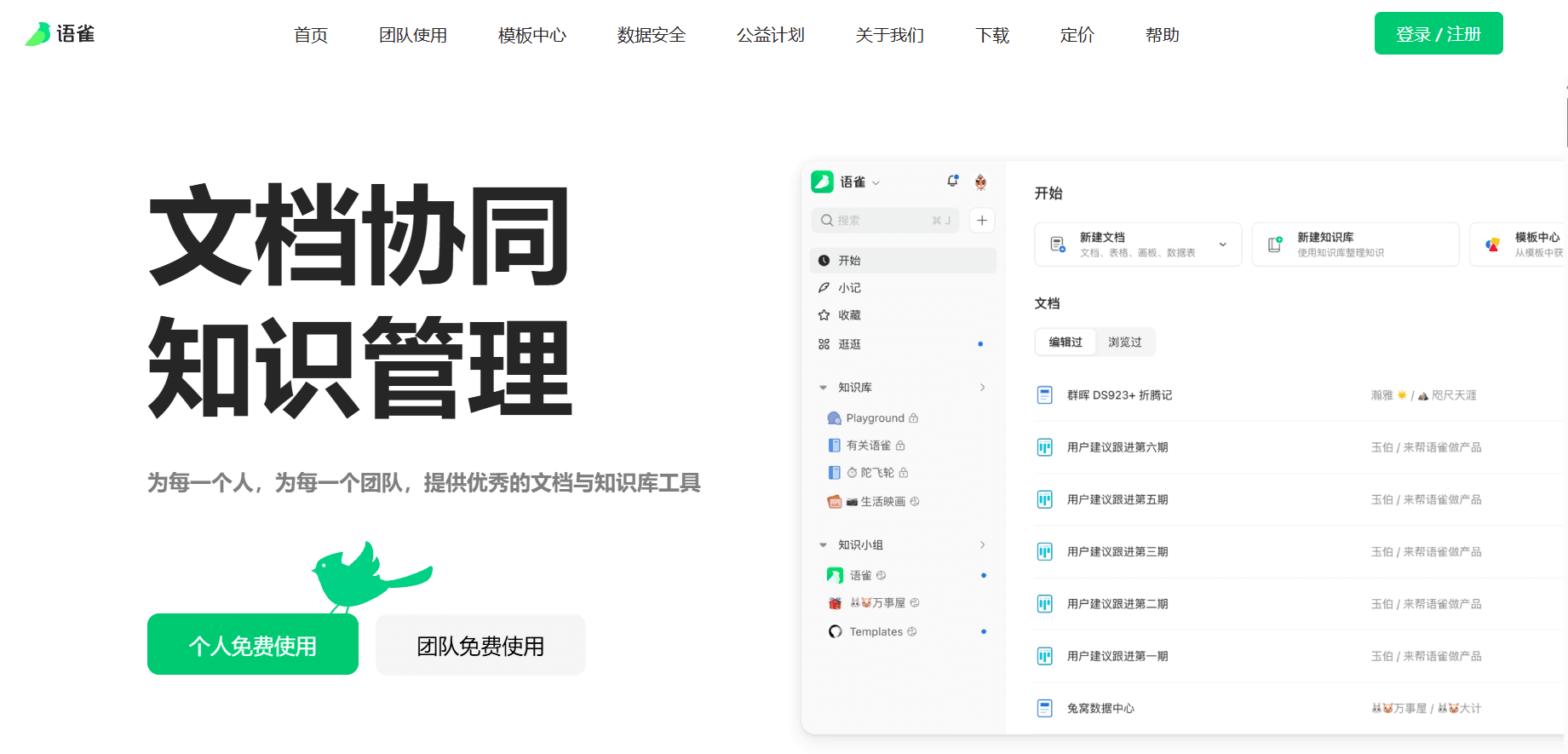Open 用户建议跟进第六期 document
Image resolution: width=1568 pixels, height=754 pixels.
pyautogui.click(x=1117, y=447)
